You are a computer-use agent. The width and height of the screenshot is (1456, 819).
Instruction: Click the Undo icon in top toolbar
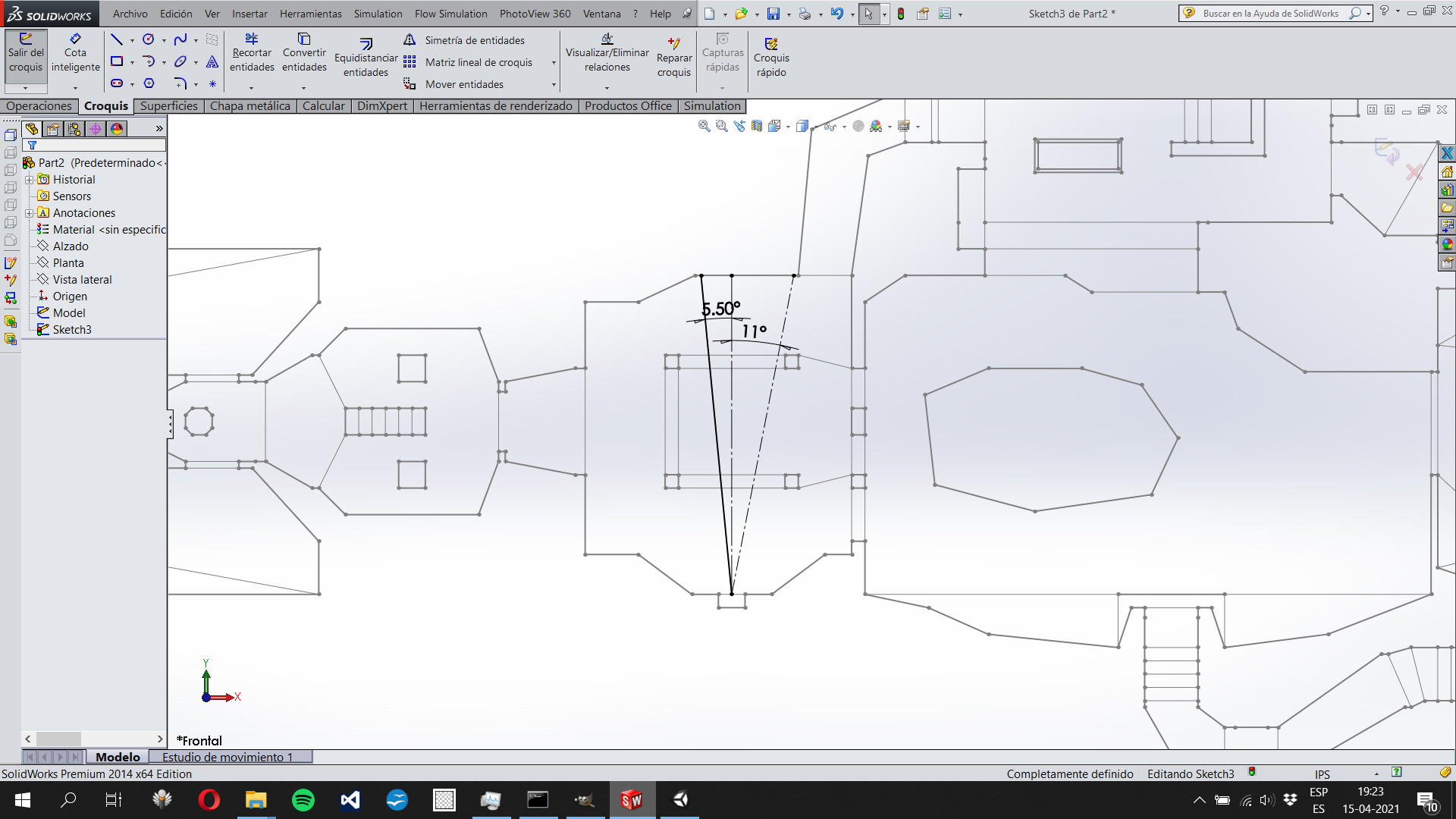[x=836, y=14]
